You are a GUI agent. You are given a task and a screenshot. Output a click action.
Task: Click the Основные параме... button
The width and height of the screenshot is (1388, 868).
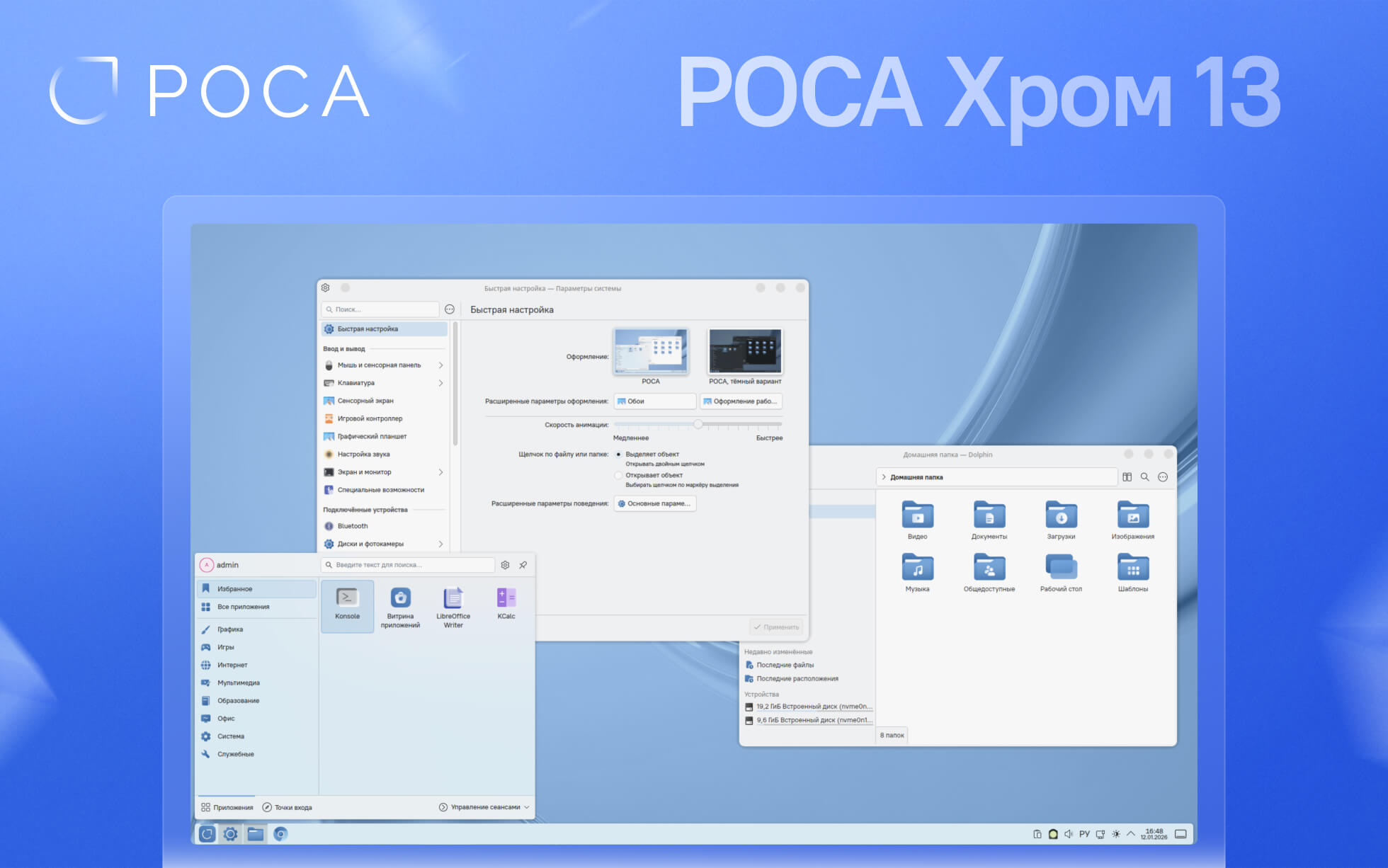coord(655,503)
